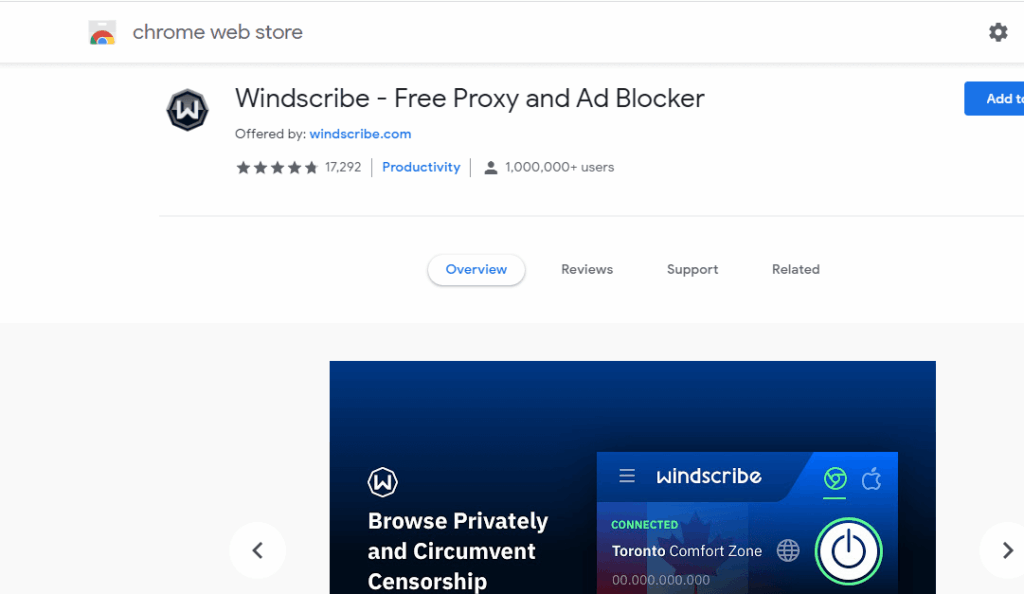Toggle the Windscribe power connection button
Image resolution: width=1024 pixels, height=594 pixels.
pos(848,551)
